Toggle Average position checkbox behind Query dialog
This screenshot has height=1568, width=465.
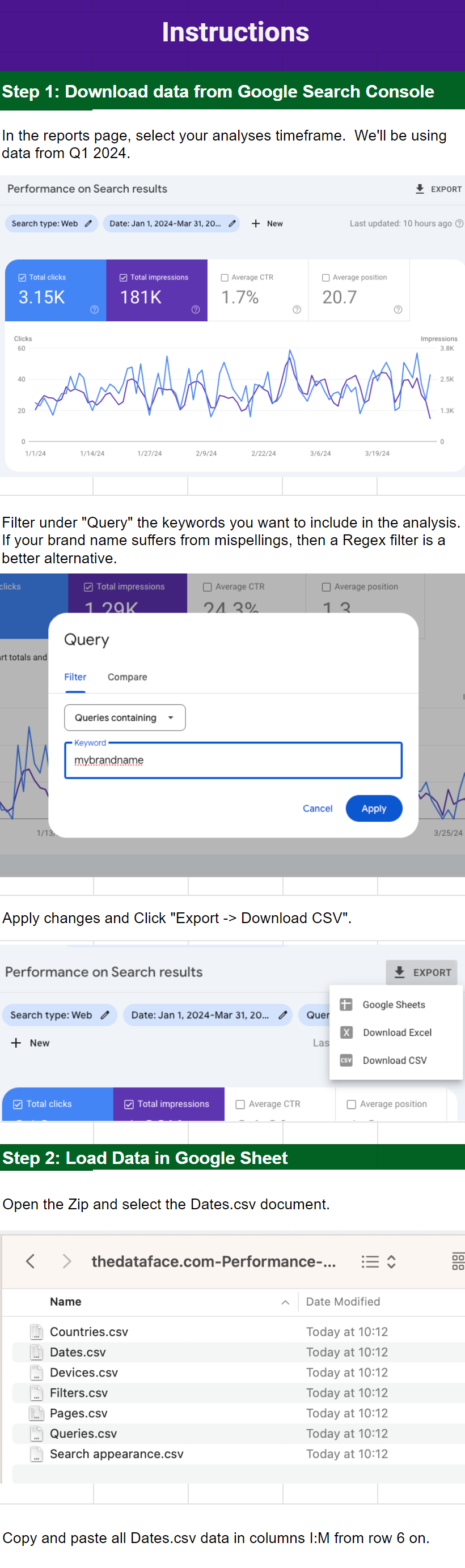[326, 587]
